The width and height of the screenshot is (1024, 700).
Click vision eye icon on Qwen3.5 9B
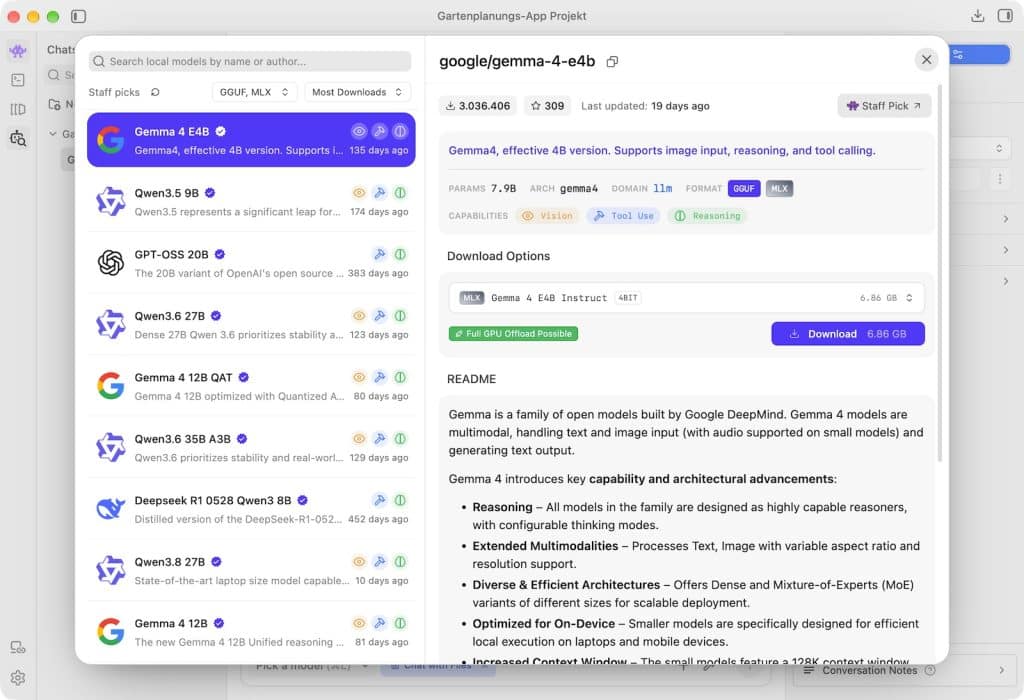pyautogui.click(x=359, y=193)
